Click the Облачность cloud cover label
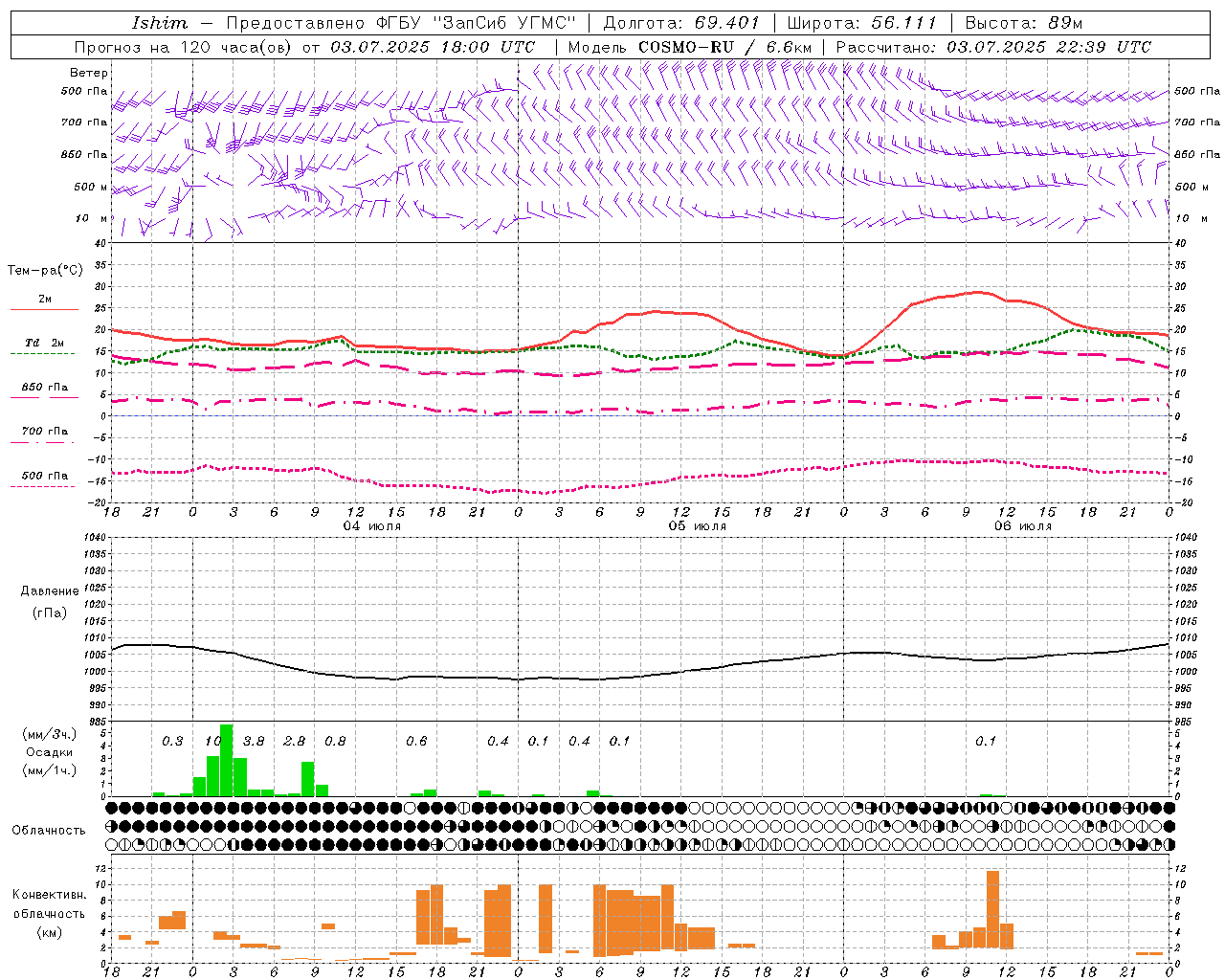Image resolution: width=1225 pixels, height=980 pixels. [x=49, y=831]
